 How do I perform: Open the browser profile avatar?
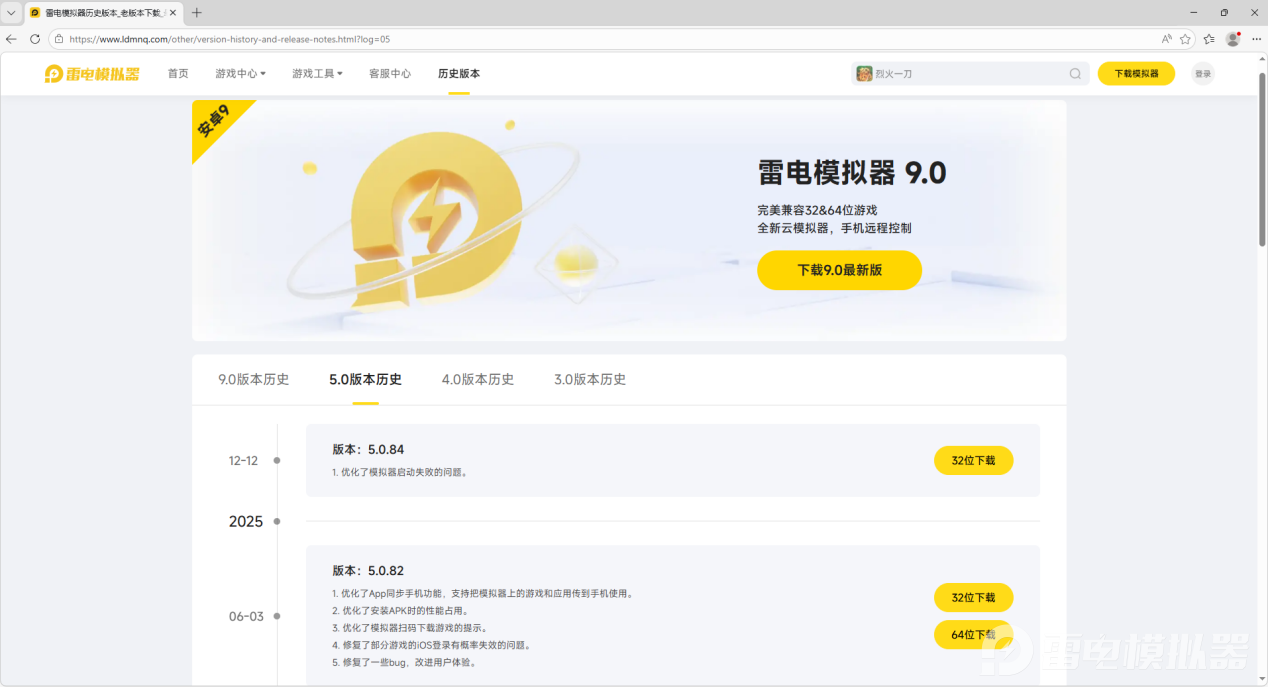point(1233,39)
